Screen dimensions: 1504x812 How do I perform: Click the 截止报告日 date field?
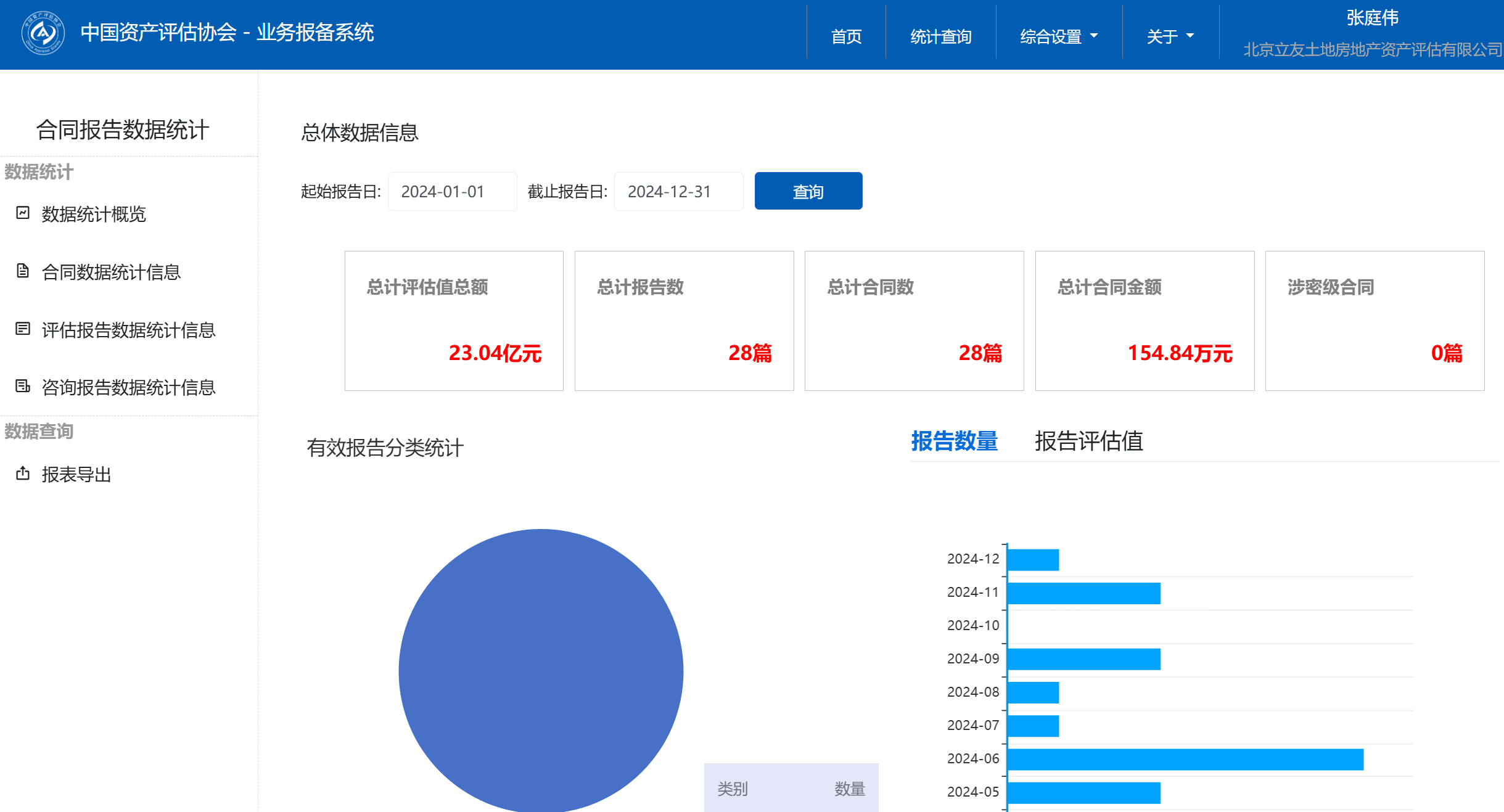tap(678, 192)
